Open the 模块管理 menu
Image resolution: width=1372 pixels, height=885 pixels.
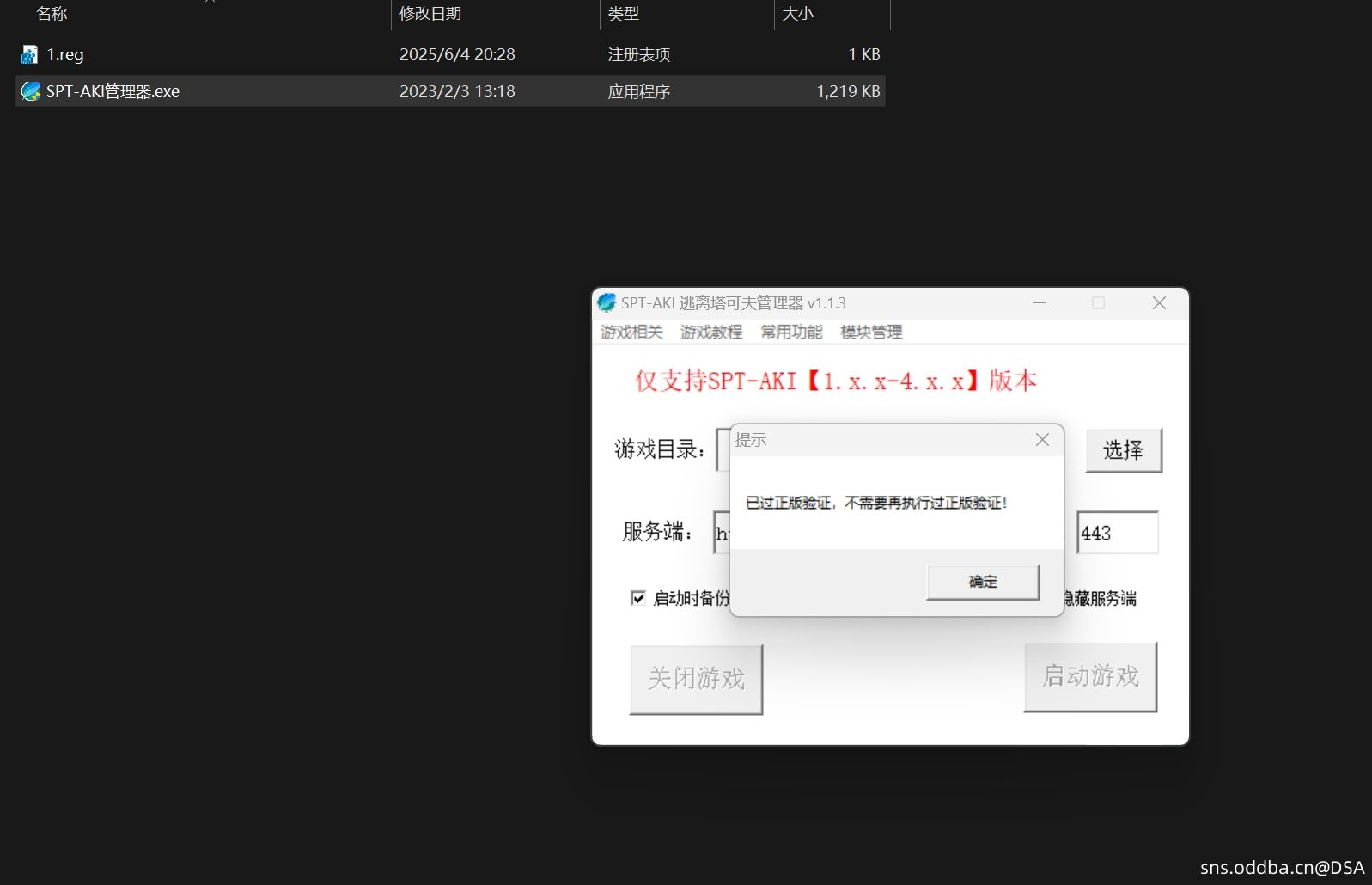coord(871,332)
